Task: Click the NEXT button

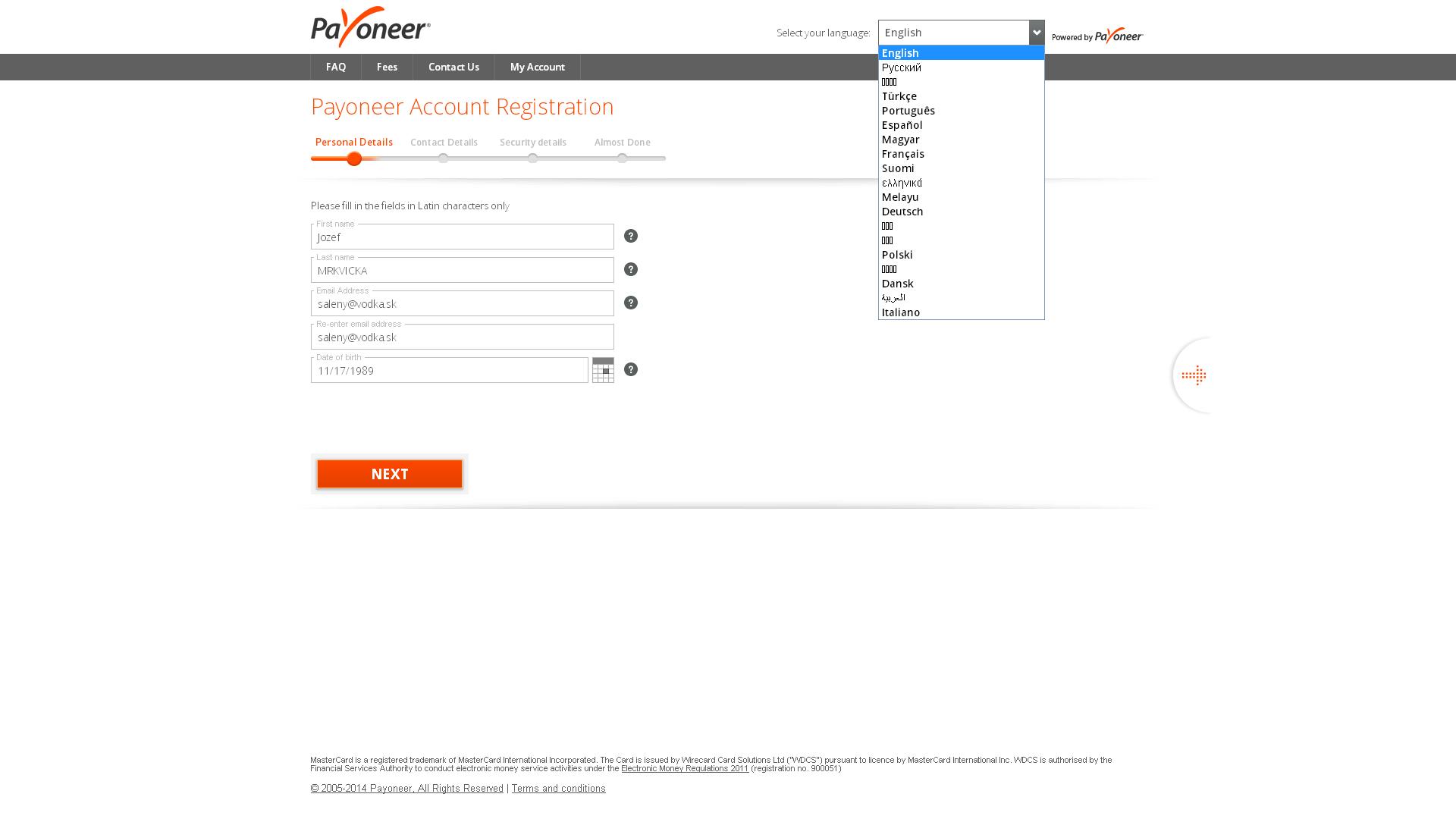Action: point(390,474)
